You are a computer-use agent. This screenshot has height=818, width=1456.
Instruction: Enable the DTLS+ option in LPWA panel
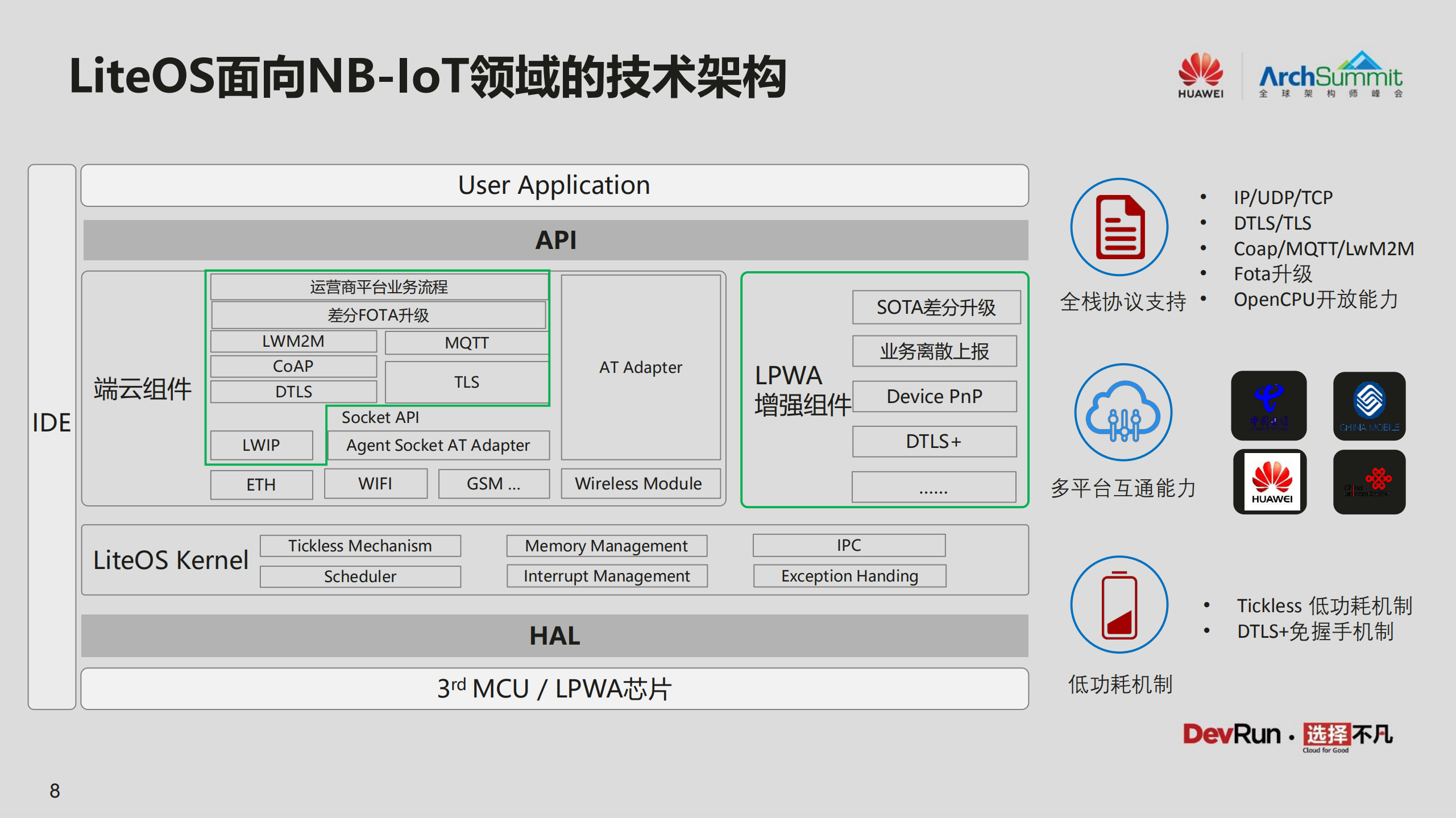[x=934, y=441]
